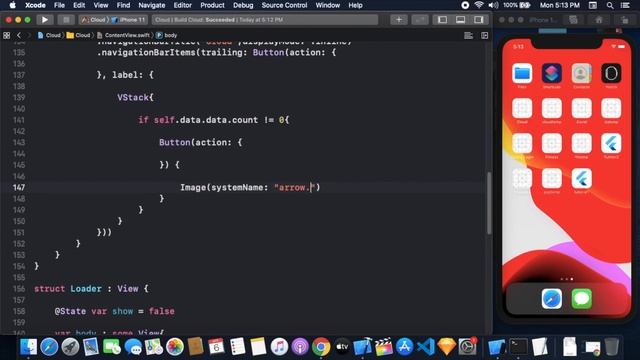Open Music app from the Dock
Image resolution: width=640 pixels, height=360 pixels.
click(279, 347)
